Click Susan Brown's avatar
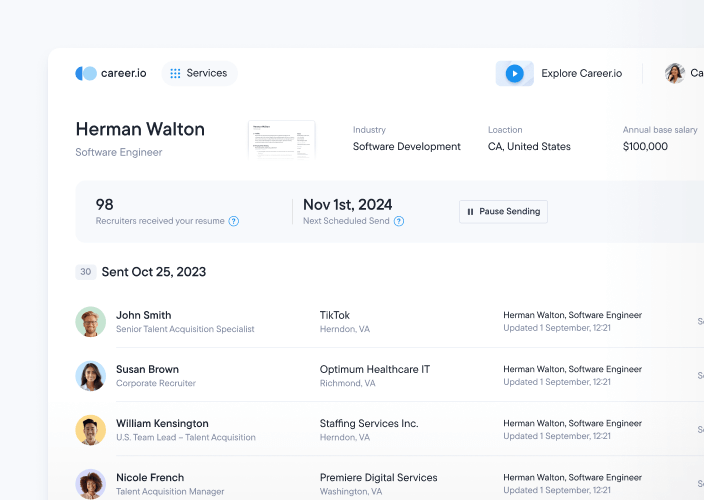Viewport: 704px width, 500px height. point(91,376)
